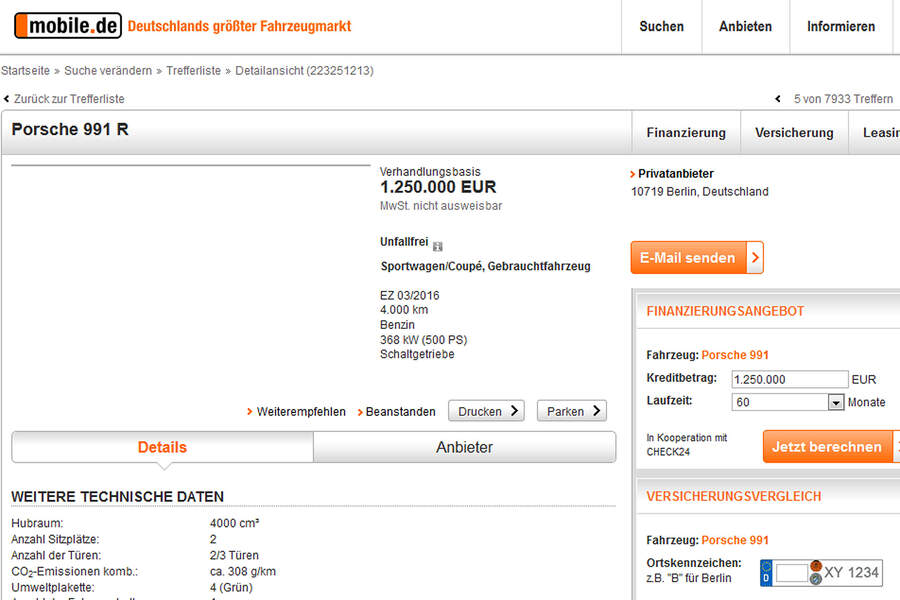Click the mobile.de logo
The width and height of the screenshot is (900, 600).
68,26
